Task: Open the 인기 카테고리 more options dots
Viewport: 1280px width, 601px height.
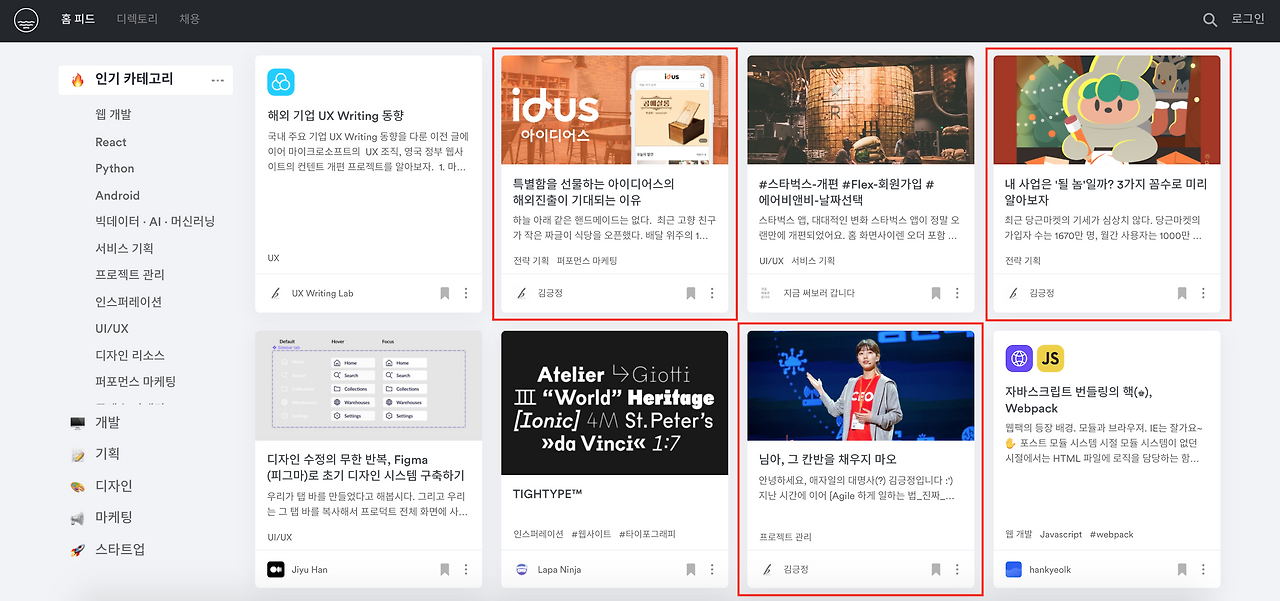Action: click(x=217, y=80)
